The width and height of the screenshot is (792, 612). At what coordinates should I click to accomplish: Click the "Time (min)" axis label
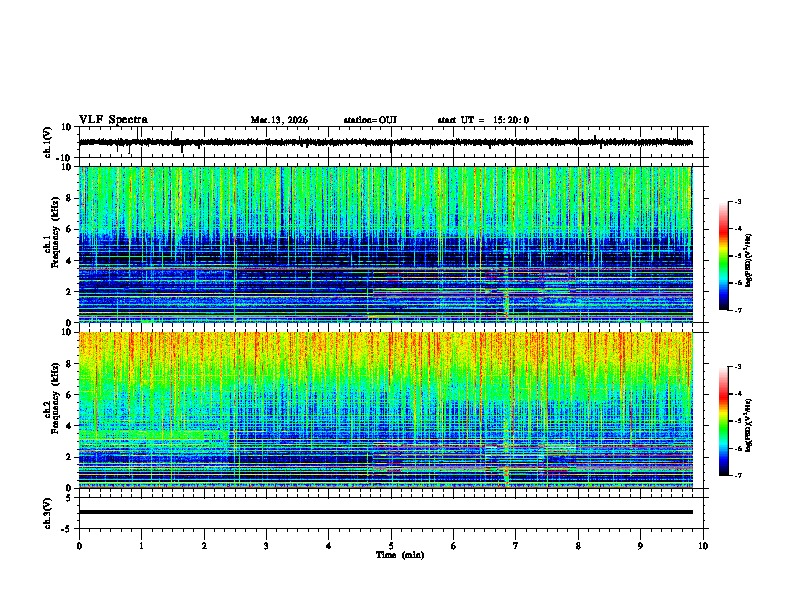[400, 555]
